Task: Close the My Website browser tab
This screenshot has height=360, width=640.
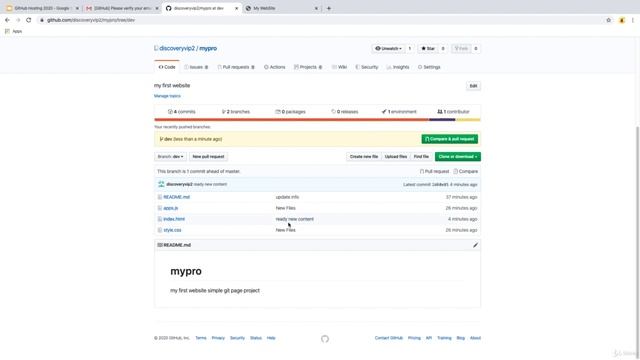Action: tap(316, 8)
